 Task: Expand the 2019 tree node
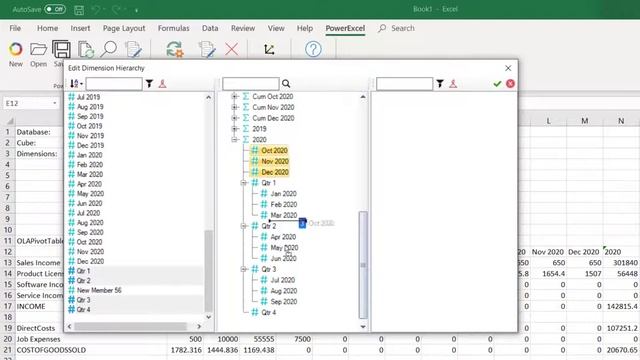tap(235, 129)
